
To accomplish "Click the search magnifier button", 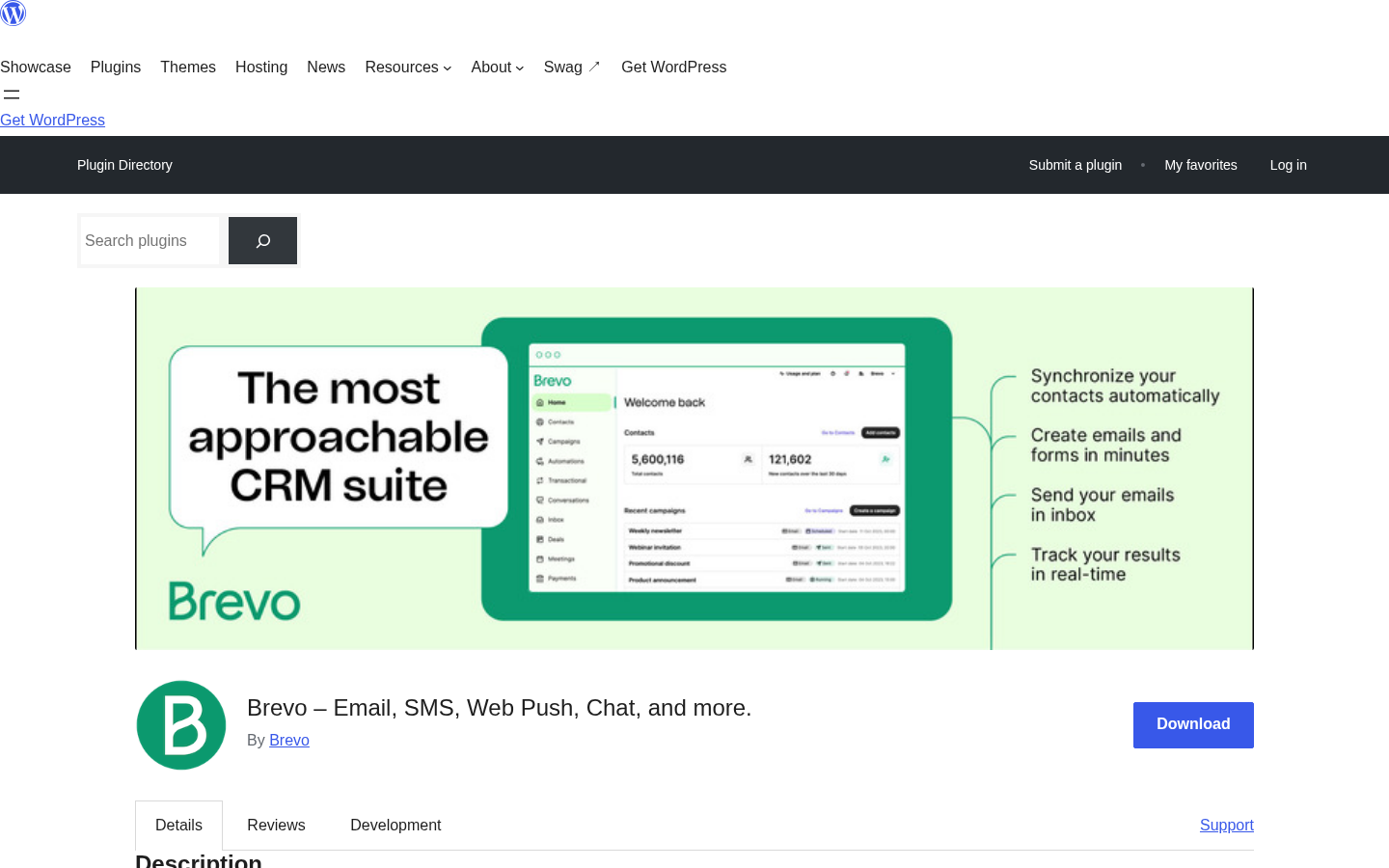I will [262, 241].
